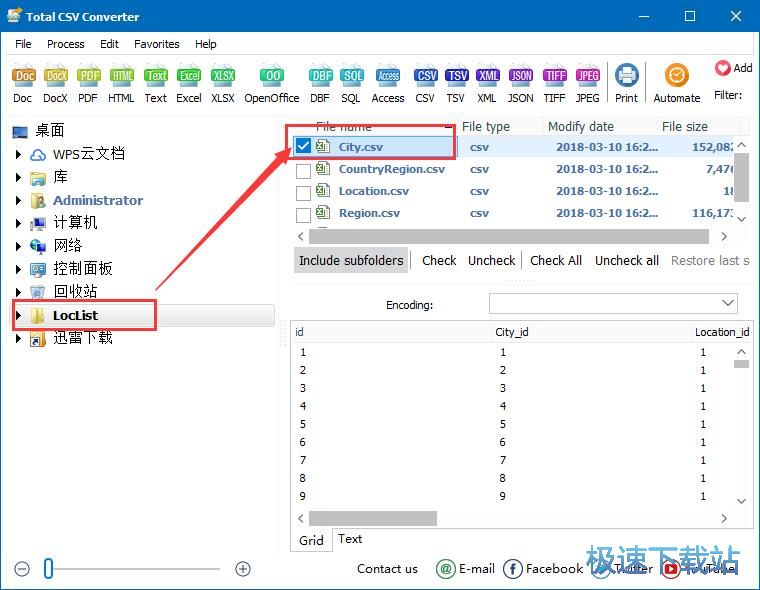Open the Help menu
This screenshot has height=590, width=760.
206,44
